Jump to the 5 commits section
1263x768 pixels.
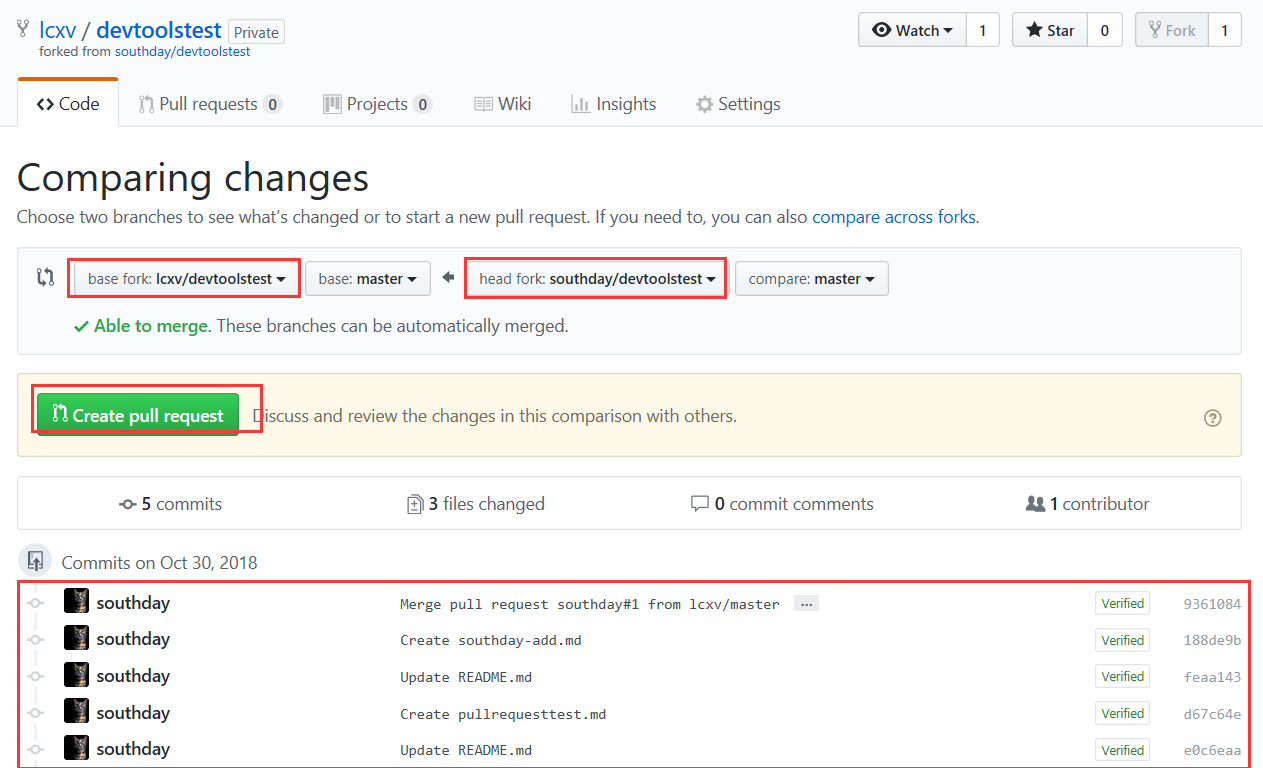click(170, 504)
